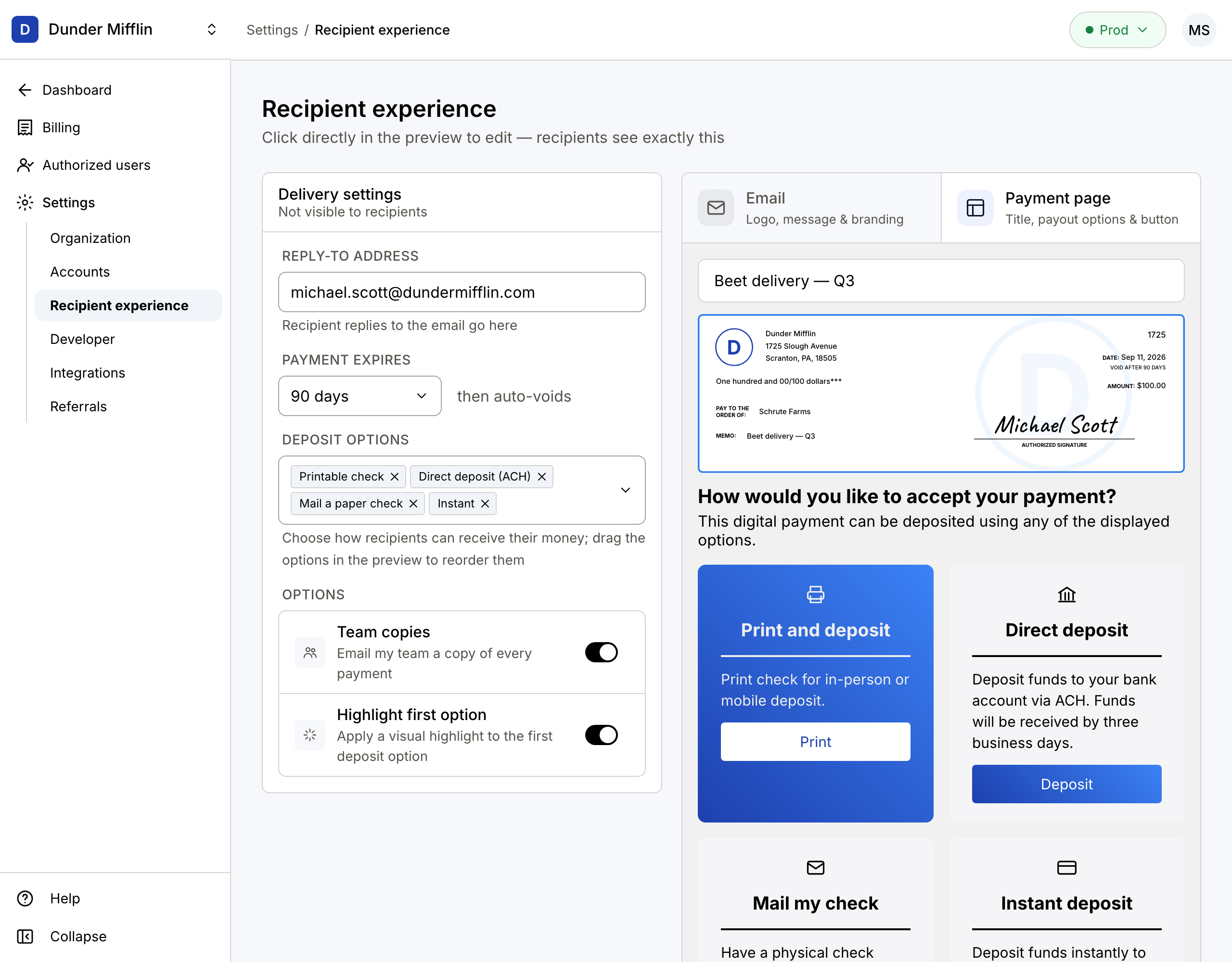The width and height of the screenshot is (1232, 962).
Task: Open the 90 days expiry dropdown
Action: point(360,396)
